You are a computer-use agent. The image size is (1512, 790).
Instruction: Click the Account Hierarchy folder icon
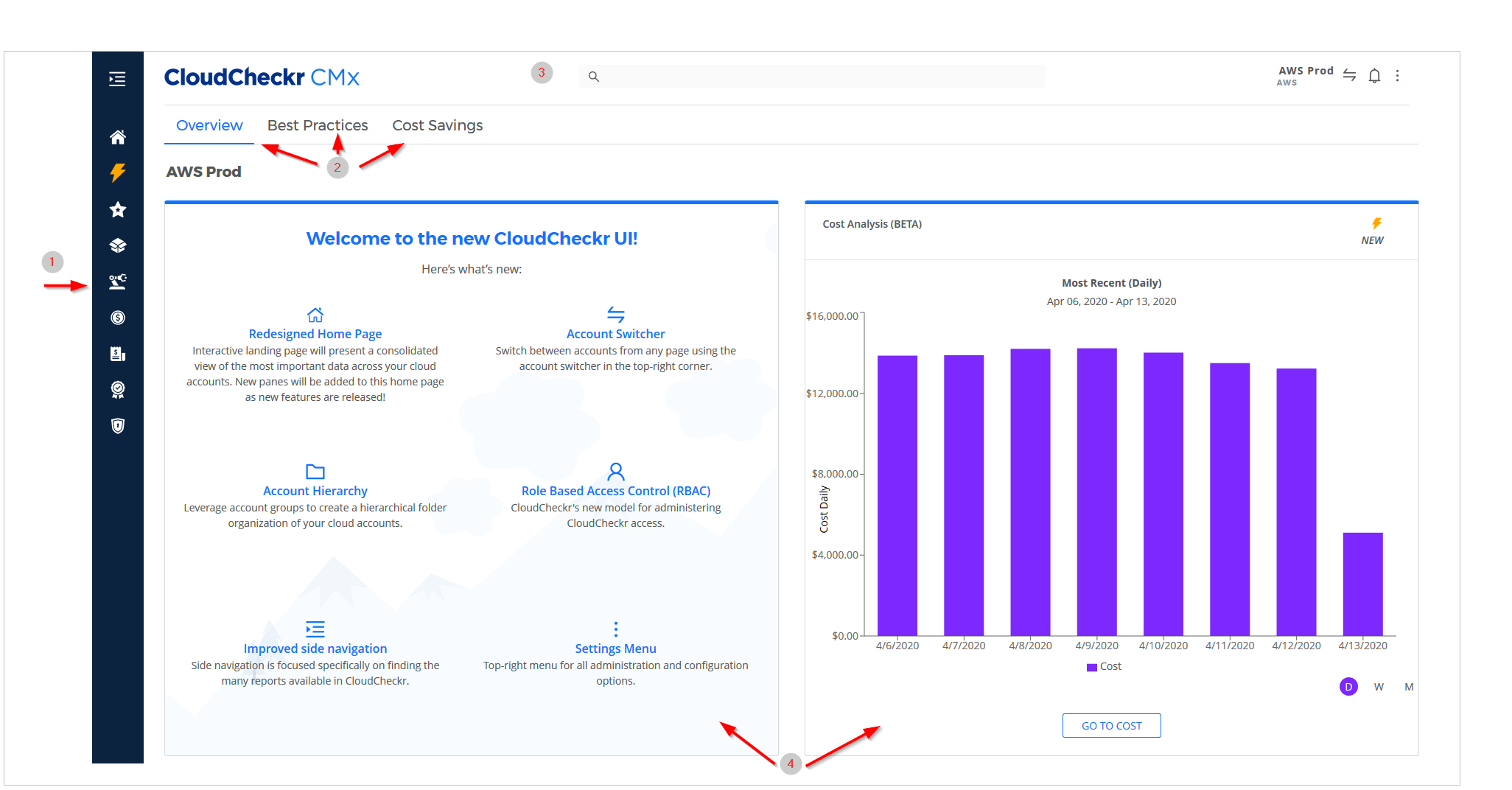click(315, 472)
